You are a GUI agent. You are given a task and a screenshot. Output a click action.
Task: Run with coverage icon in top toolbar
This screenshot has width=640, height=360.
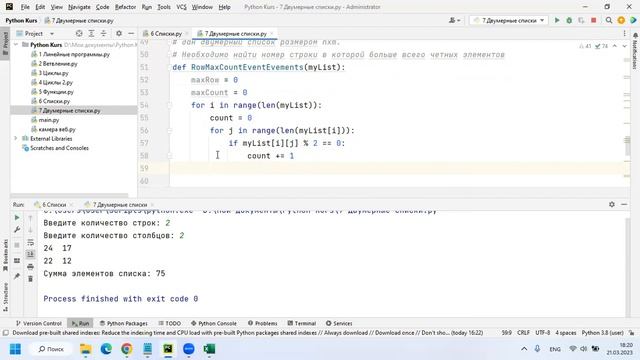[581, 20]
